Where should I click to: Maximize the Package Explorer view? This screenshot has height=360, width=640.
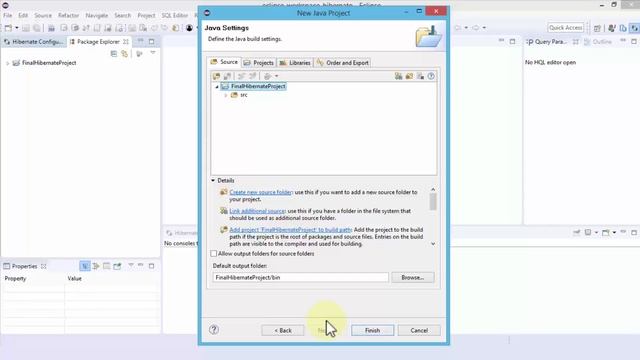[x=151, y=41]
